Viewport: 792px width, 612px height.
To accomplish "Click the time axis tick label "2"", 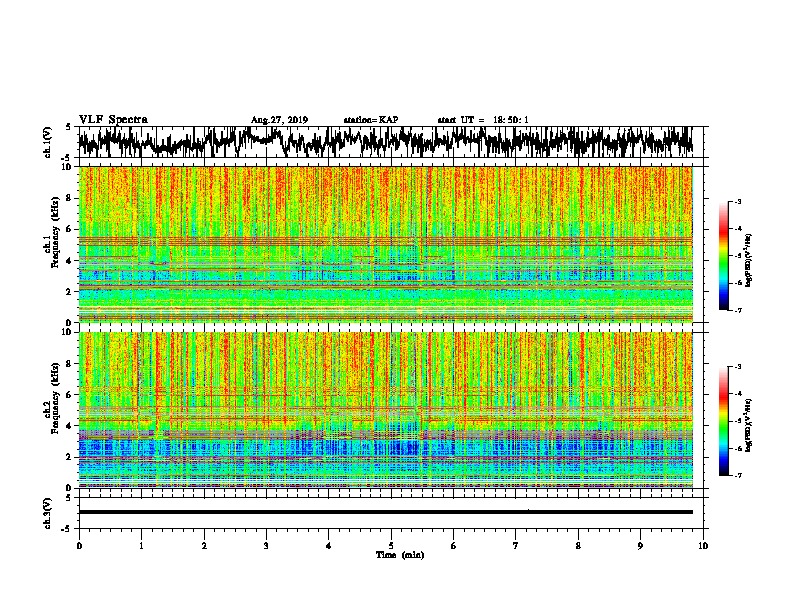I will 204,546.
